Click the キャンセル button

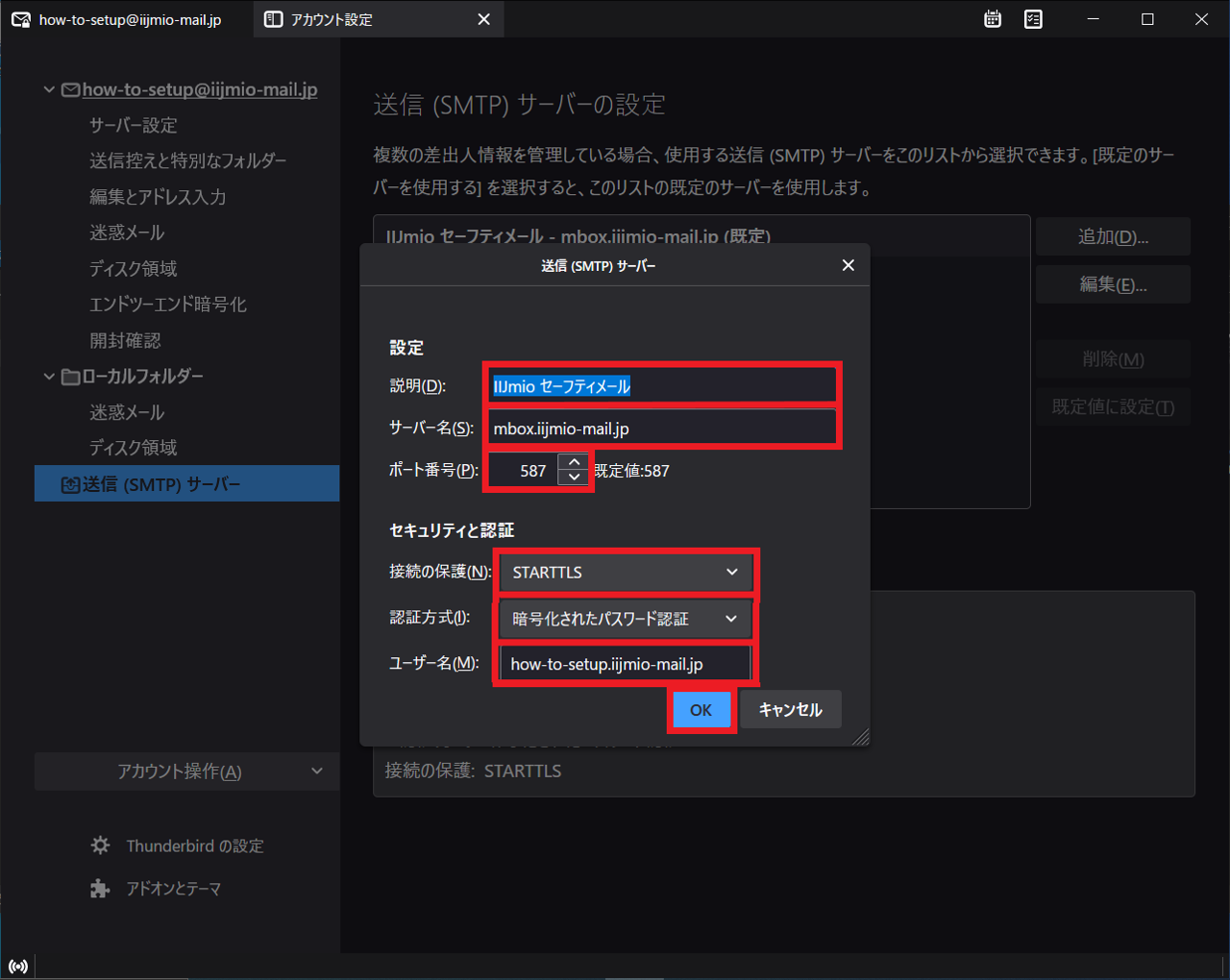(790, 710)
